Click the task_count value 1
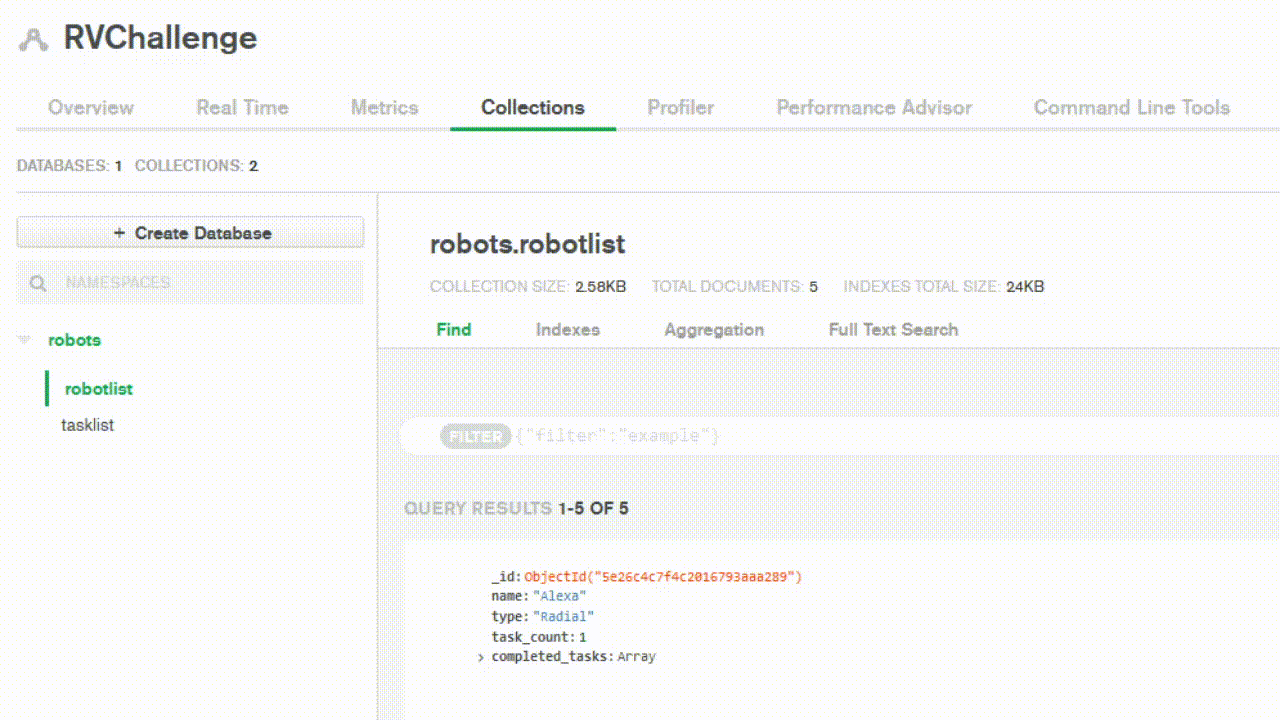The image size is (1280, 720). click(582, 637)
